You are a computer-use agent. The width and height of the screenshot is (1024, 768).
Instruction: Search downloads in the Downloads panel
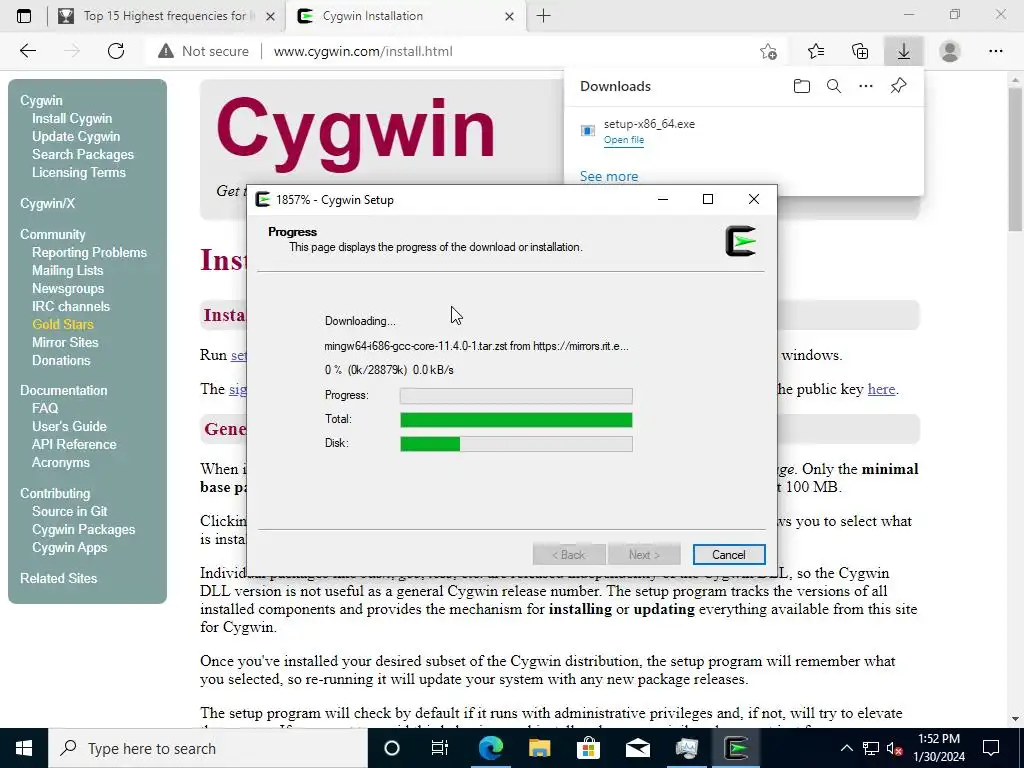(834, 86)
